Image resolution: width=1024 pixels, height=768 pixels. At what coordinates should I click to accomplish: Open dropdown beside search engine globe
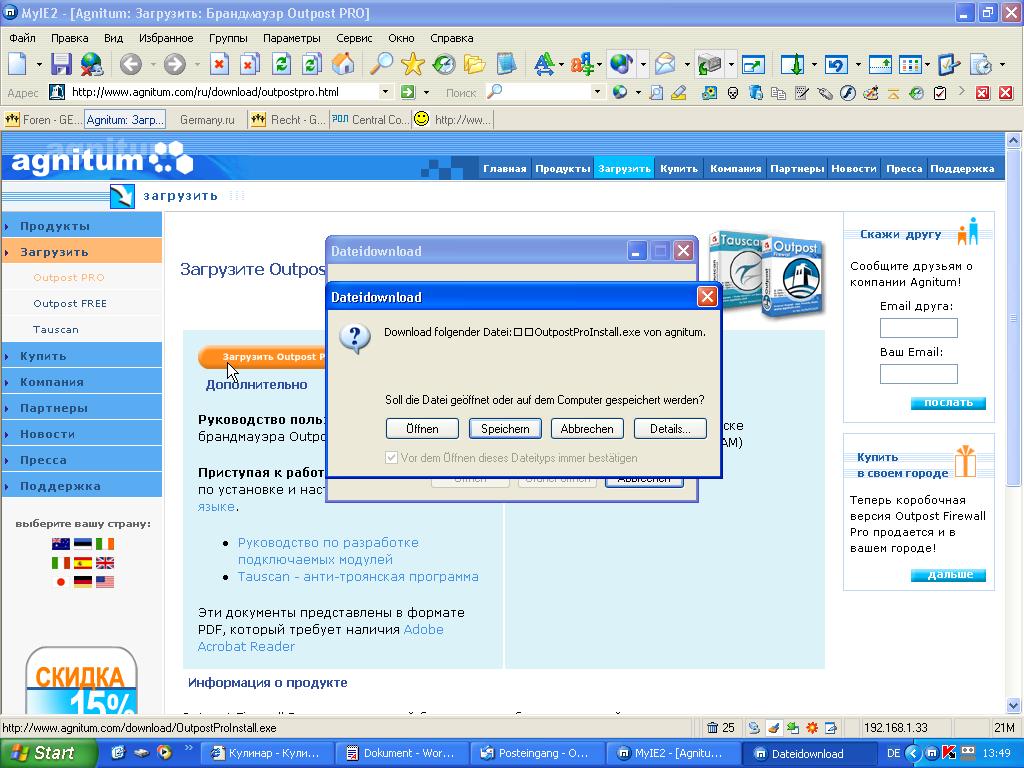pyautogui.click(x=638, y=93)
